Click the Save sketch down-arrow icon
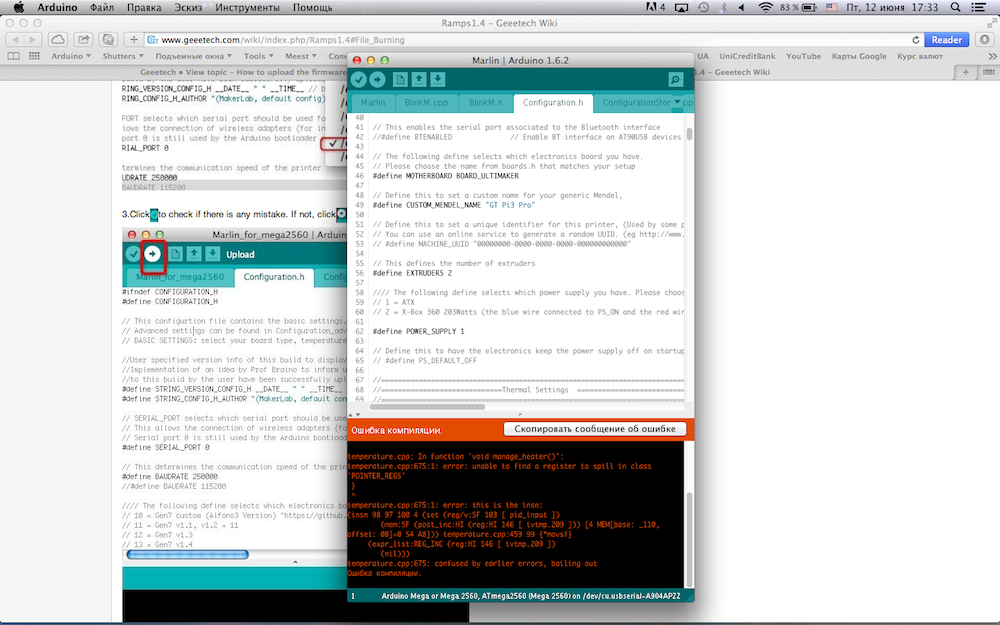The height and width of the screenshot is (625, 1000). (x=438, y=80)
